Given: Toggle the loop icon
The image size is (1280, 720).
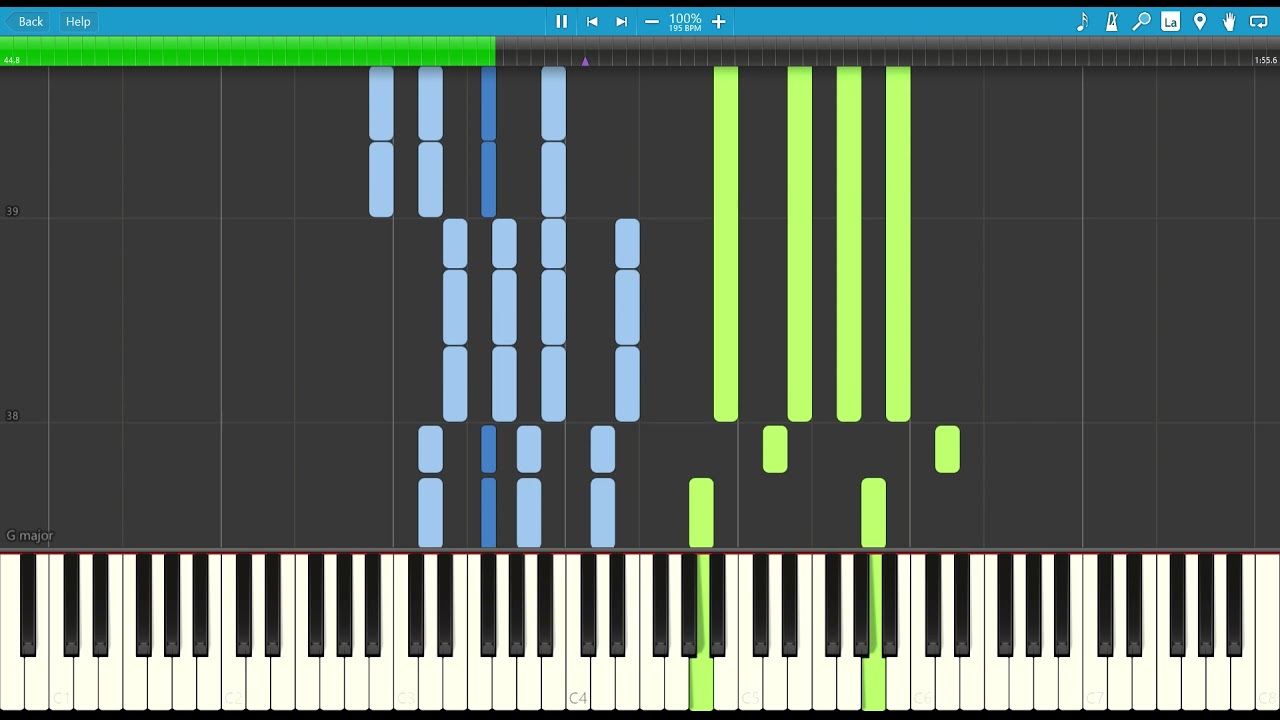Looking at the screenshot, I should (x=1259, y=21).
